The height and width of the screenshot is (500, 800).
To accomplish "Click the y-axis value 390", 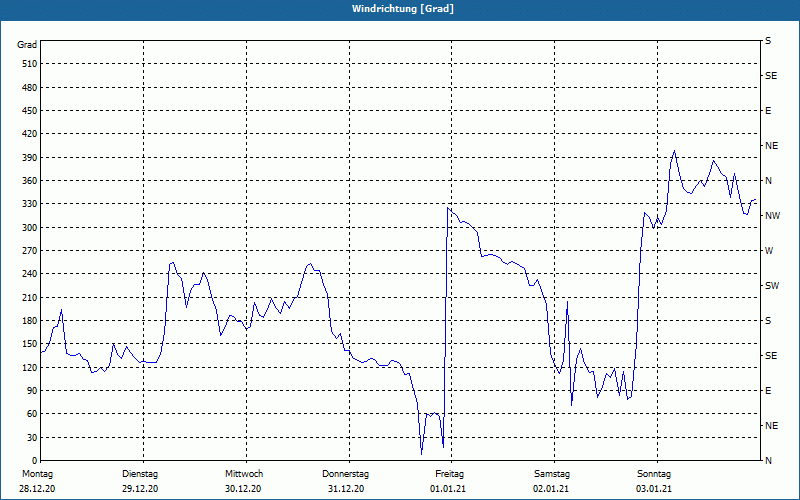I will [x=30, y=157].
